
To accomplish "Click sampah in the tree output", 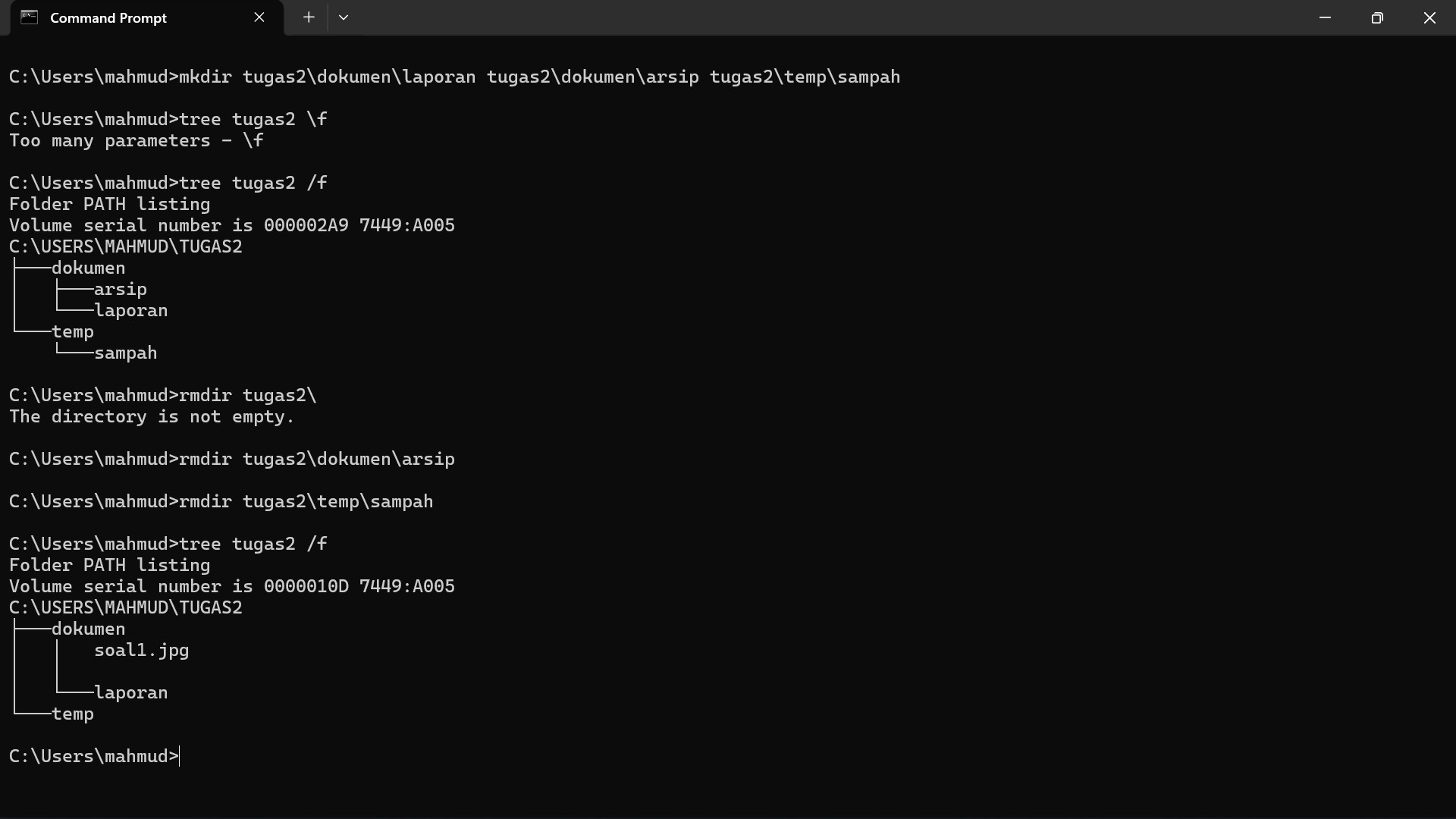I will click(126, 353).
